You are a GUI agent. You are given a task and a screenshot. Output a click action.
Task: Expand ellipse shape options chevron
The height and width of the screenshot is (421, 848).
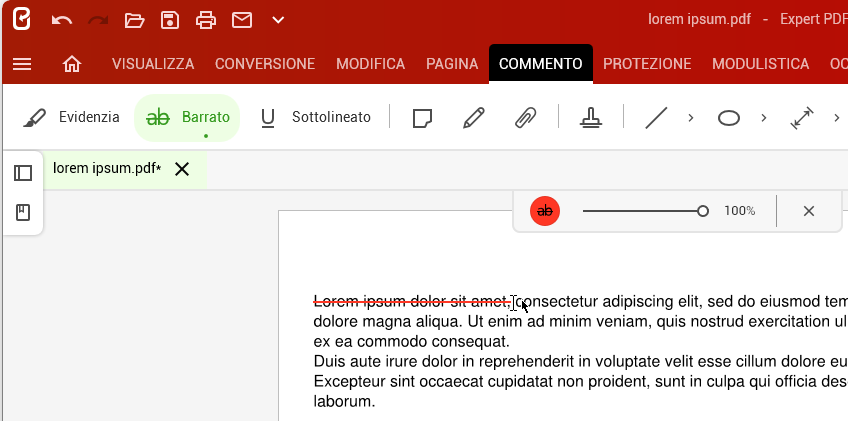coord(764,117)
